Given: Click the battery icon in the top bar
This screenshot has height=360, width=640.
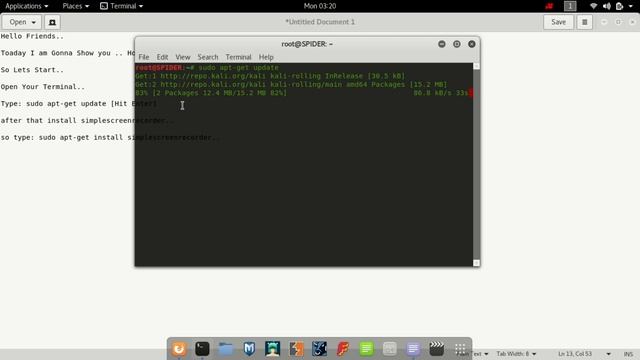Looking at the screenshot, I should [619, 6].
